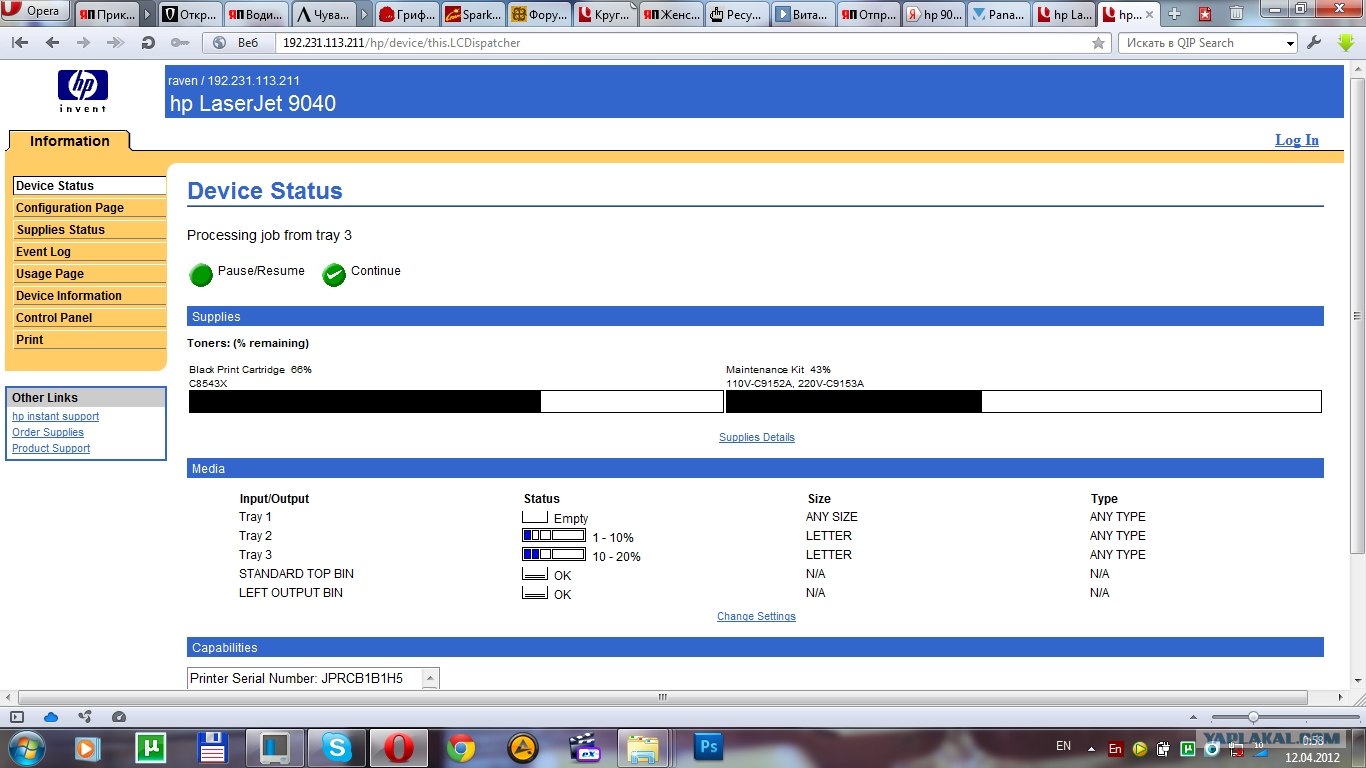
Task: Click the Maintenance Kit level bar
Action: point(1024,401)
